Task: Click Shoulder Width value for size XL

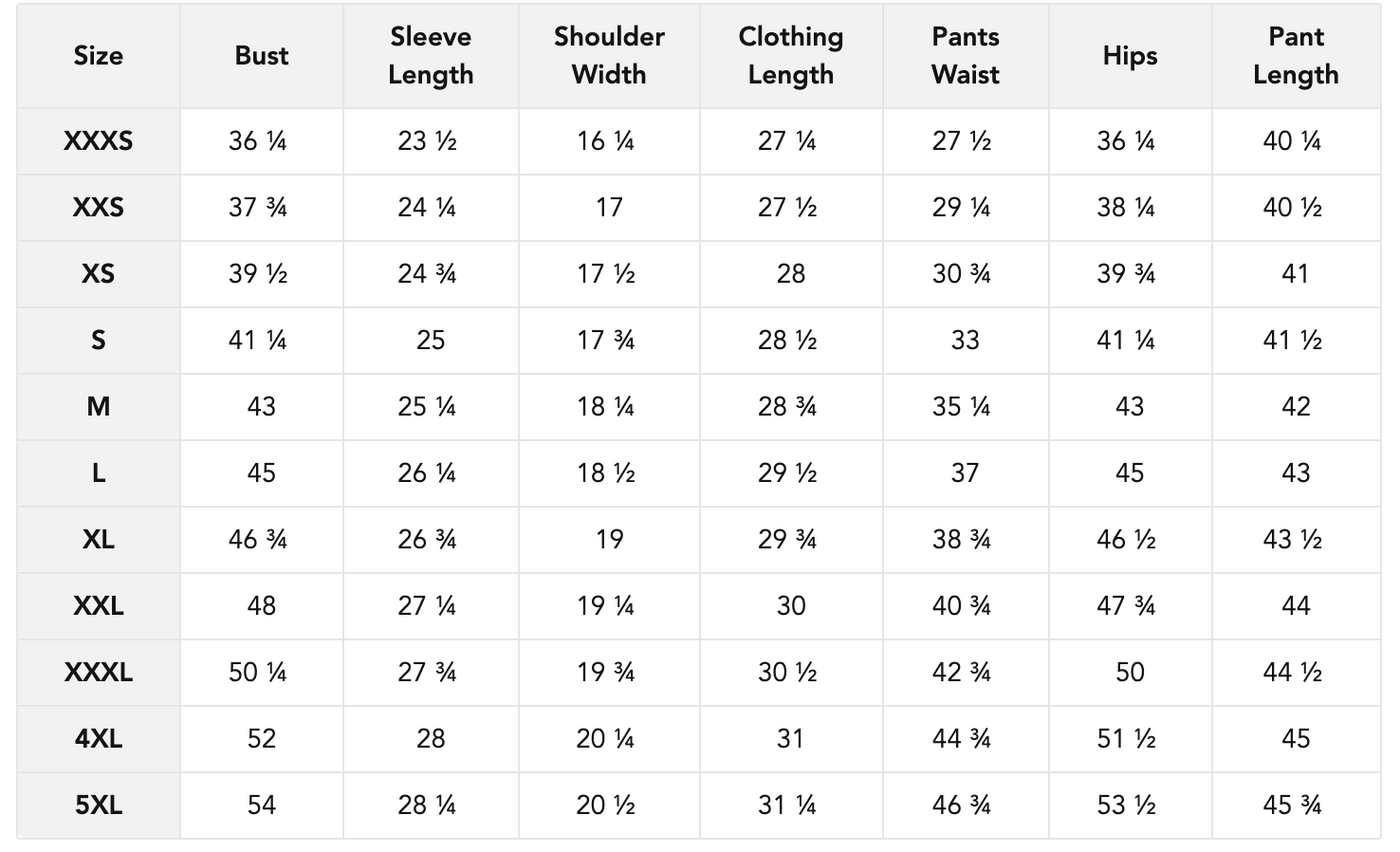Action: click(609, 540)
